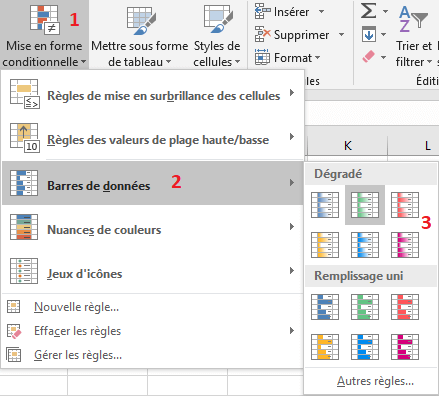Viewport: 439px width, 396px height.
Task: Open Mise en forme conditionnelle menu
Action: pyautogui.click(x=44, y=35)
